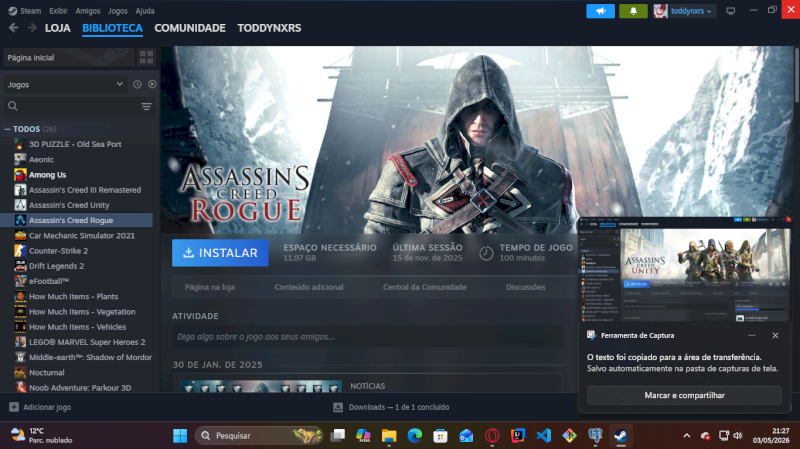Show ready-to-play games play icon
This screenshot has height=449, width=800.
[x=152, y=84]
